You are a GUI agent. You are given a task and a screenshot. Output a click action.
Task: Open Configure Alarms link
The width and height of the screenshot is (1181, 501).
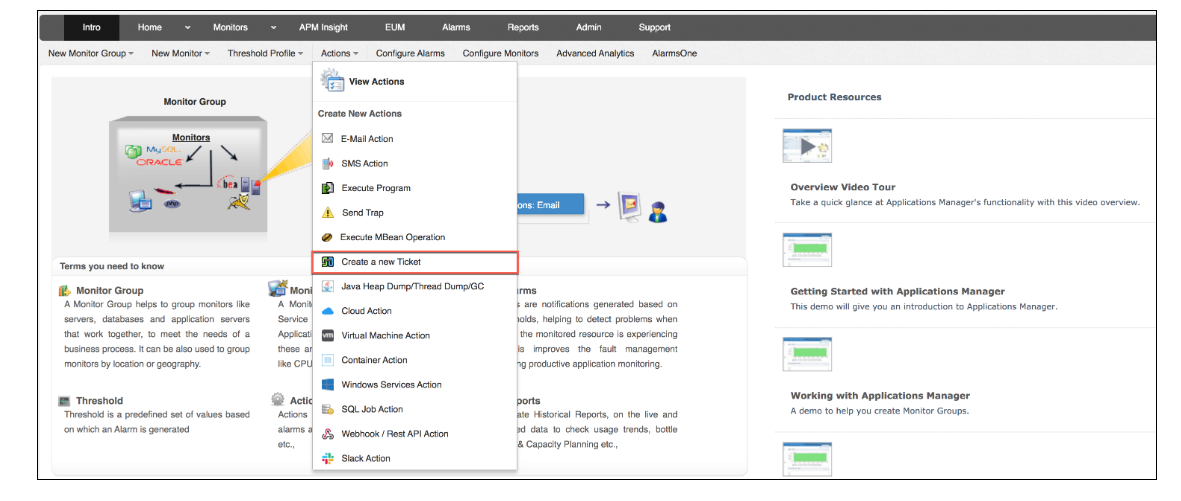410,53
